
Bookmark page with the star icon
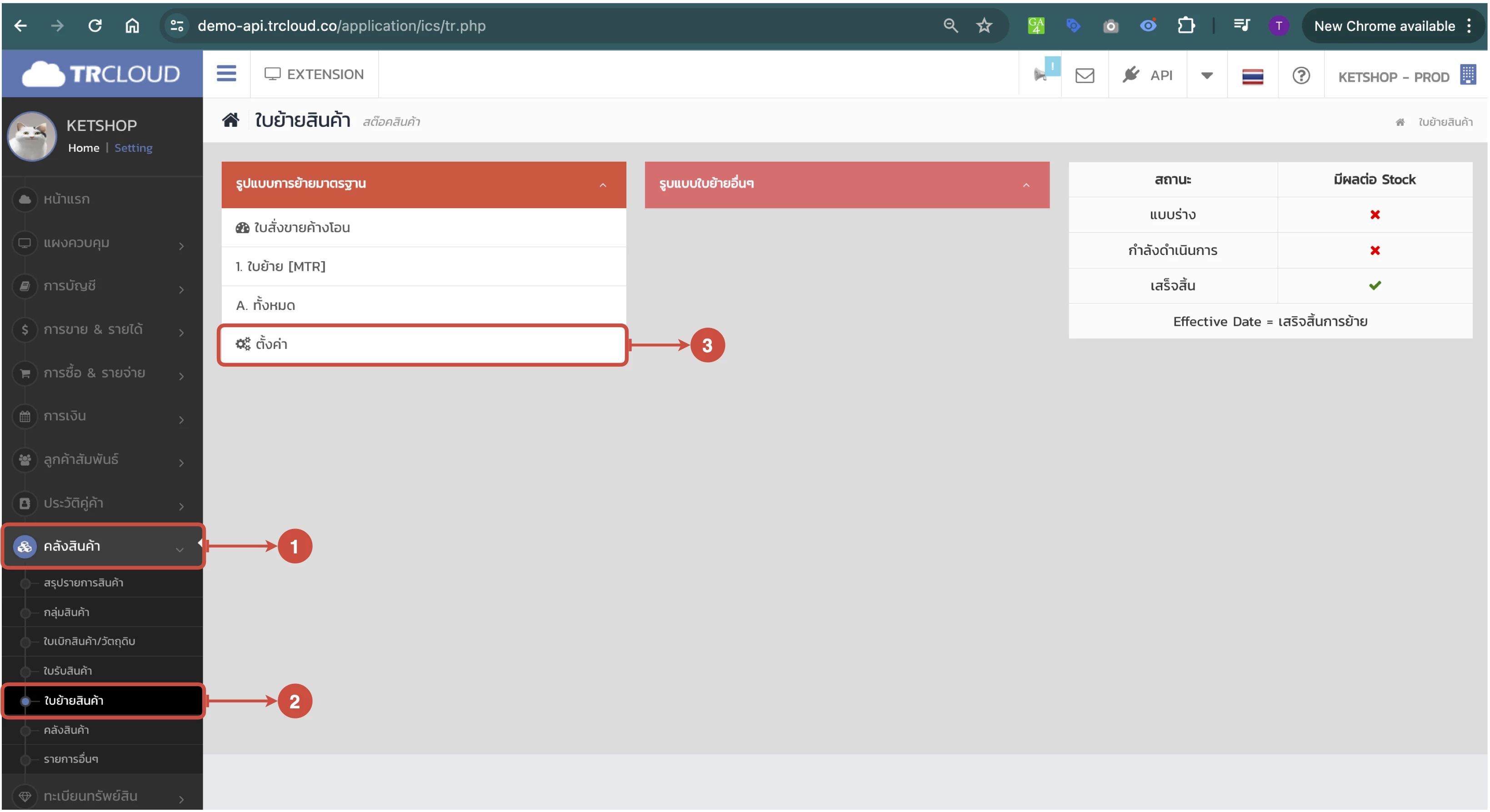click(985, 26)
